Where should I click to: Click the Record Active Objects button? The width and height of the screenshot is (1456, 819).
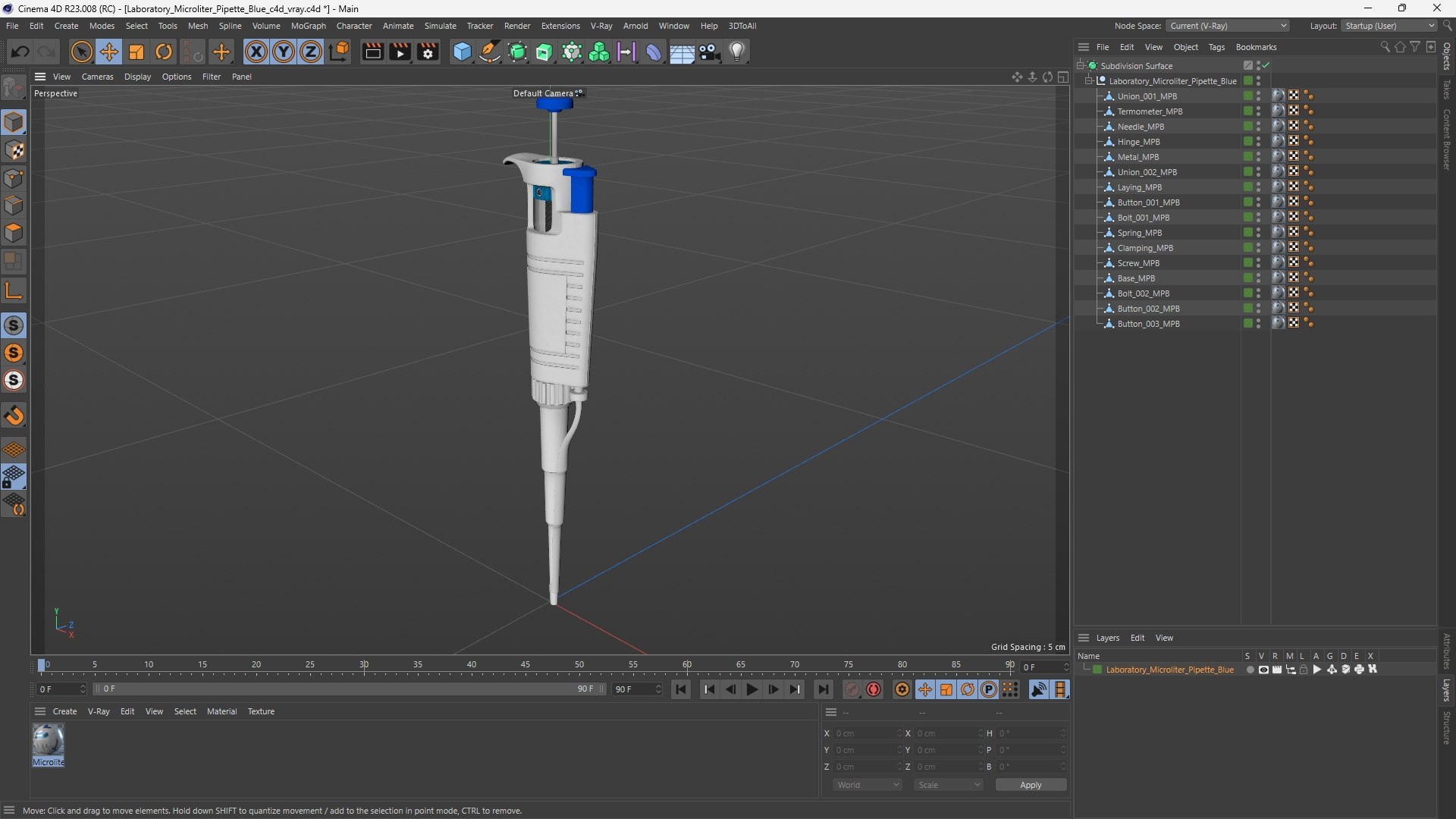(852, 689)
